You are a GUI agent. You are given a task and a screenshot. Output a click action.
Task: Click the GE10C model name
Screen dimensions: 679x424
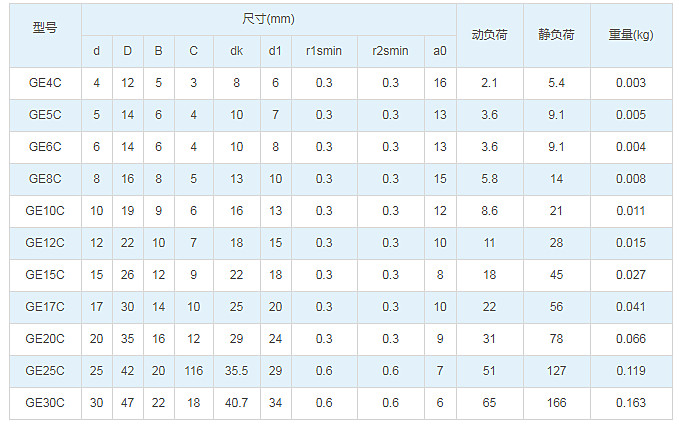click(45, 211)
